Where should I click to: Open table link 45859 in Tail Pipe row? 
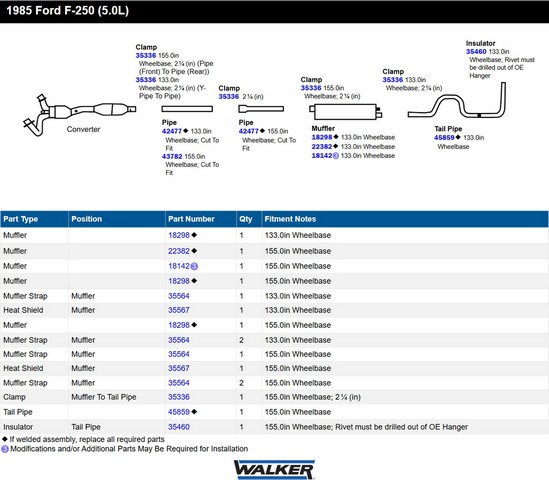point(179,412)
